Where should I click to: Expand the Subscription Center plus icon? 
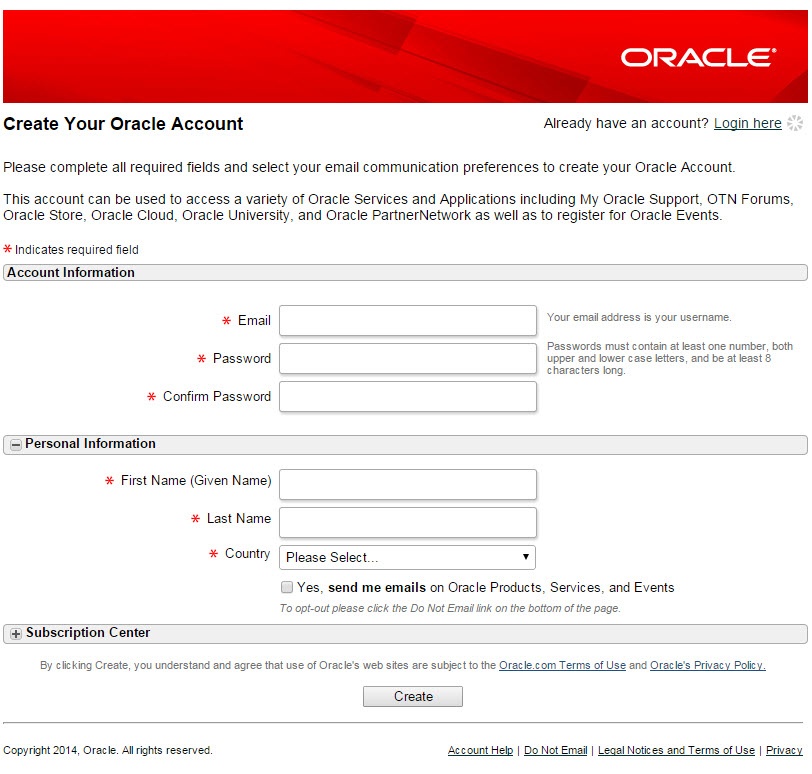(16, 634)
